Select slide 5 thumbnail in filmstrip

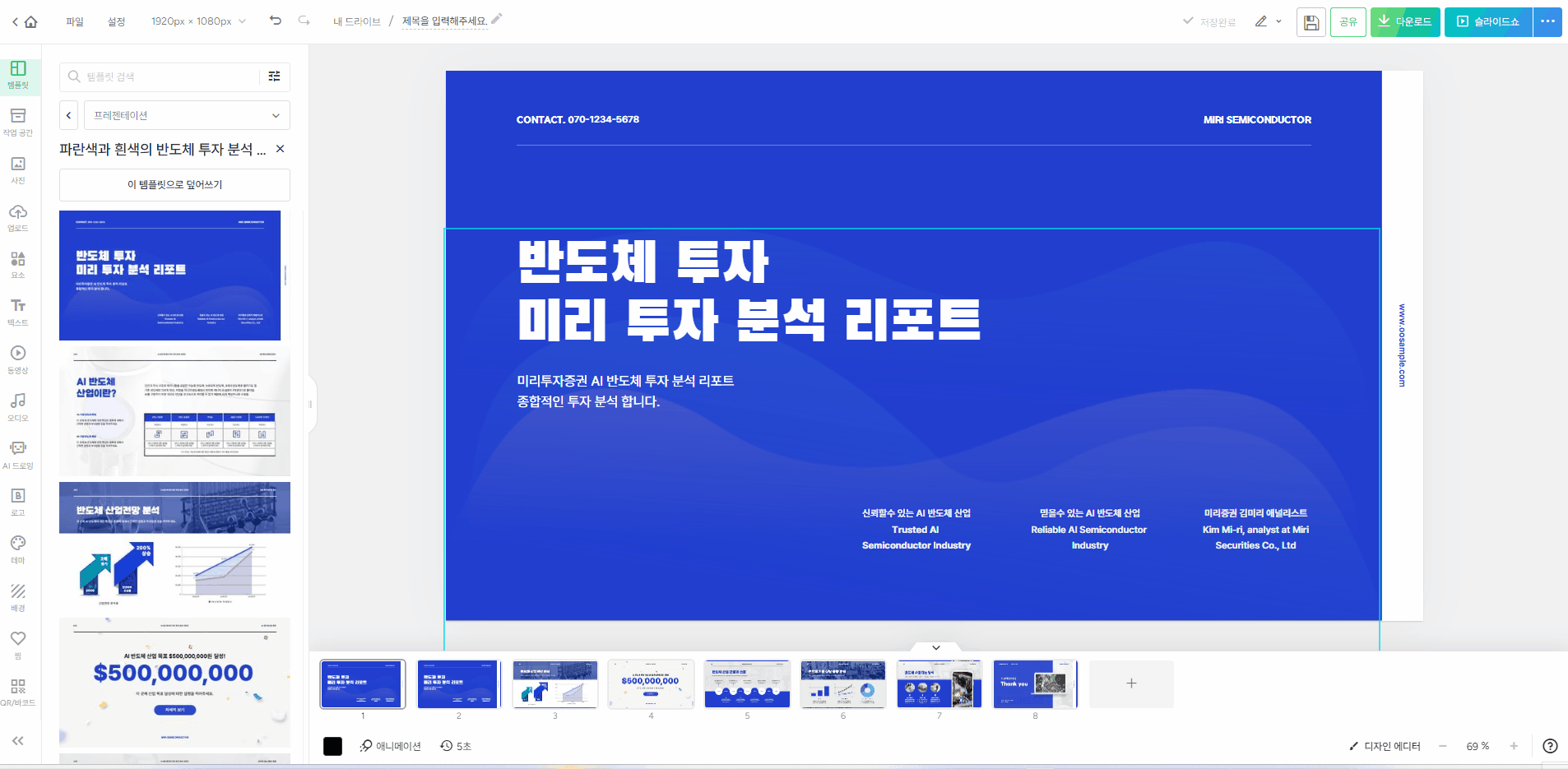click(x=747, y=684)
